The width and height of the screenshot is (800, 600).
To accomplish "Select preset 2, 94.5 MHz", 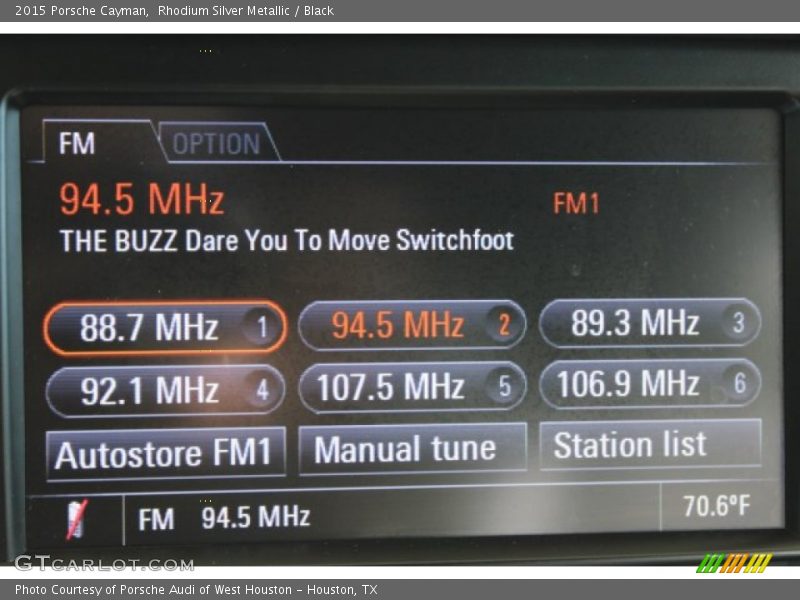I will (x=412, y=325).
